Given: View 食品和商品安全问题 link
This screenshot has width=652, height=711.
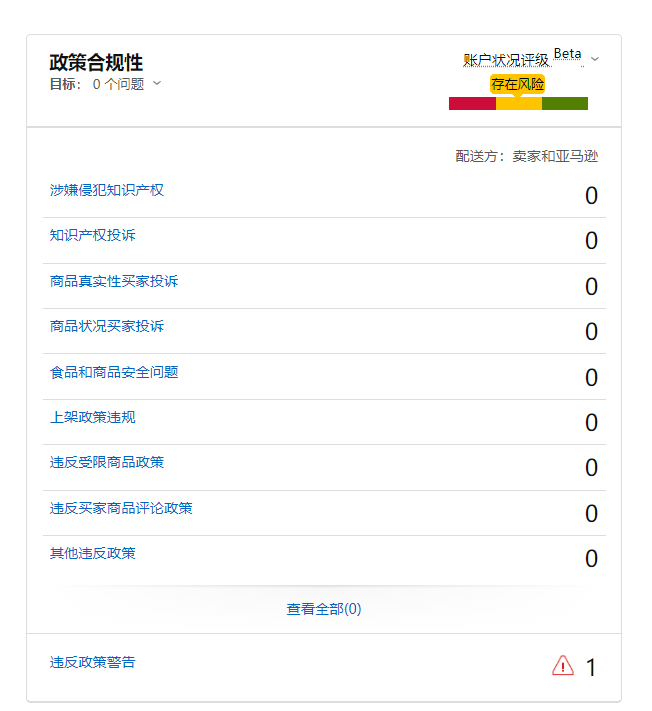Looking at the screenshot, I should [x=114, y=372].
